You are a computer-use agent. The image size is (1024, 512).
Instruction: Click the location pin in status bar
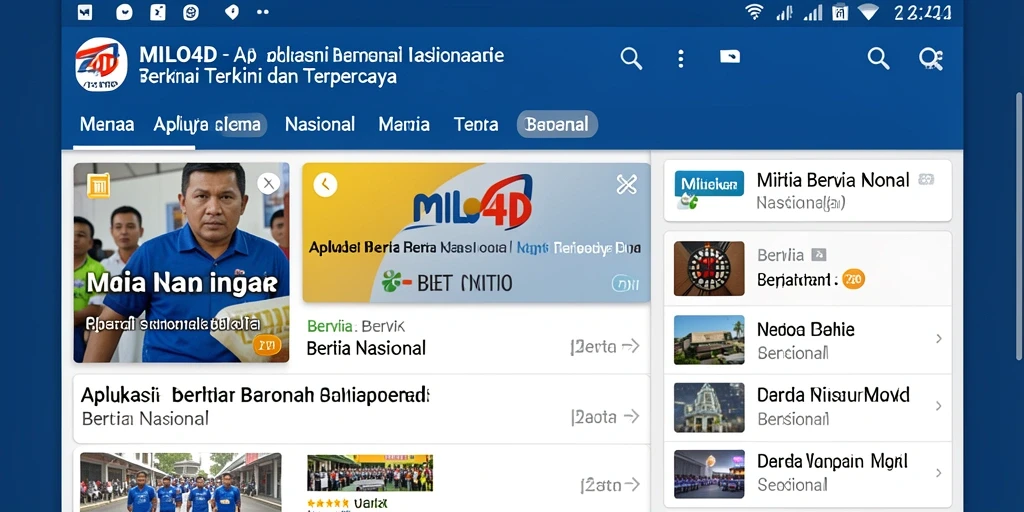coord(232,12)
